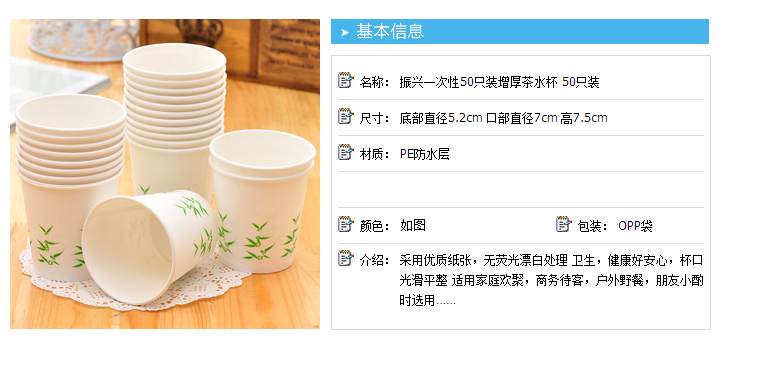Image resolution: width=763 pixels, height=372 pixels.
Task: Click the white arrow before 基本信息
Action: point(345,32)
